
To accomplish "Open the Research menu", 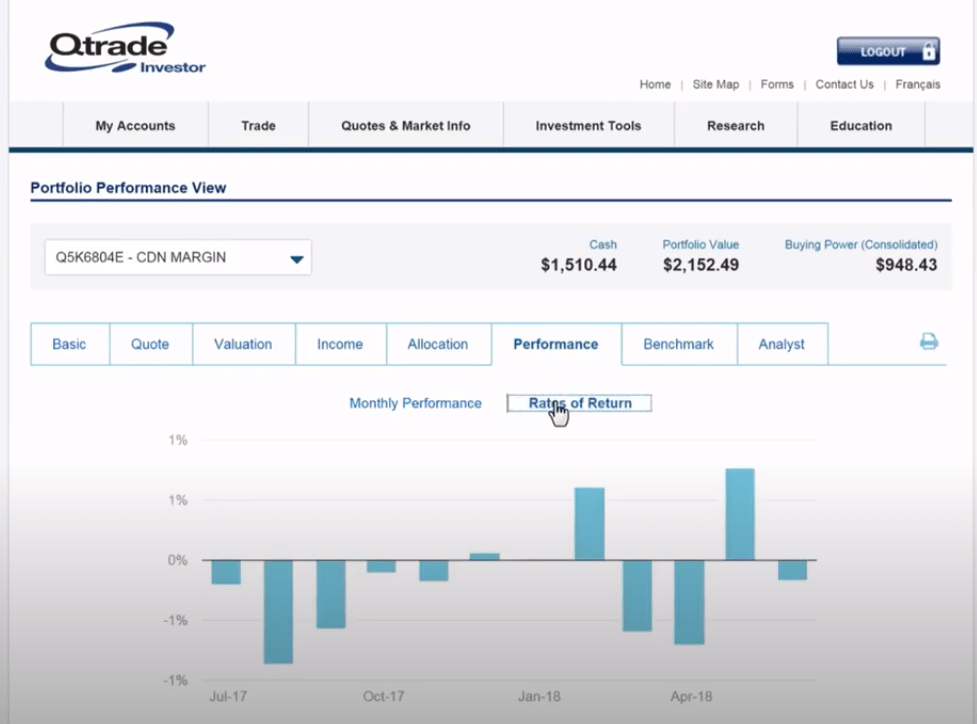I will click(x=735, y=126).
